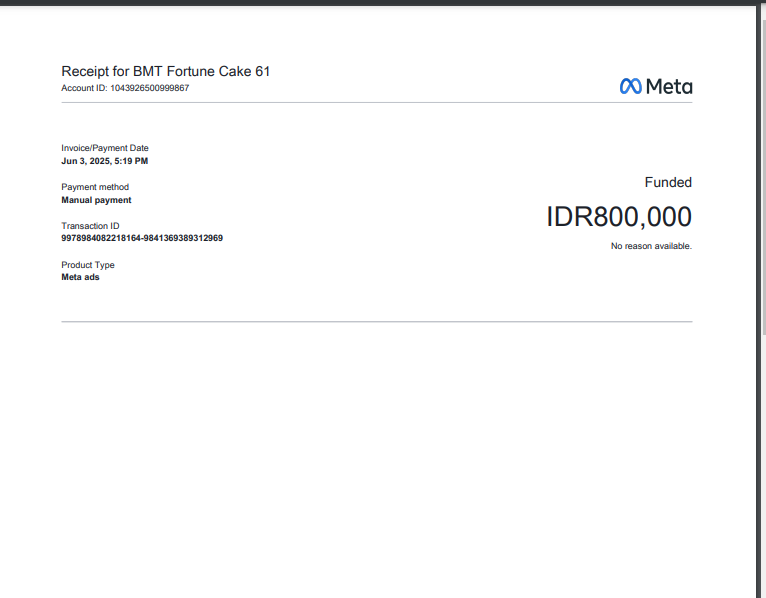Click the Transaction ID label
The width and height of the screenshot is (766, 598).
pyautogui.click(x=90, y=226)
